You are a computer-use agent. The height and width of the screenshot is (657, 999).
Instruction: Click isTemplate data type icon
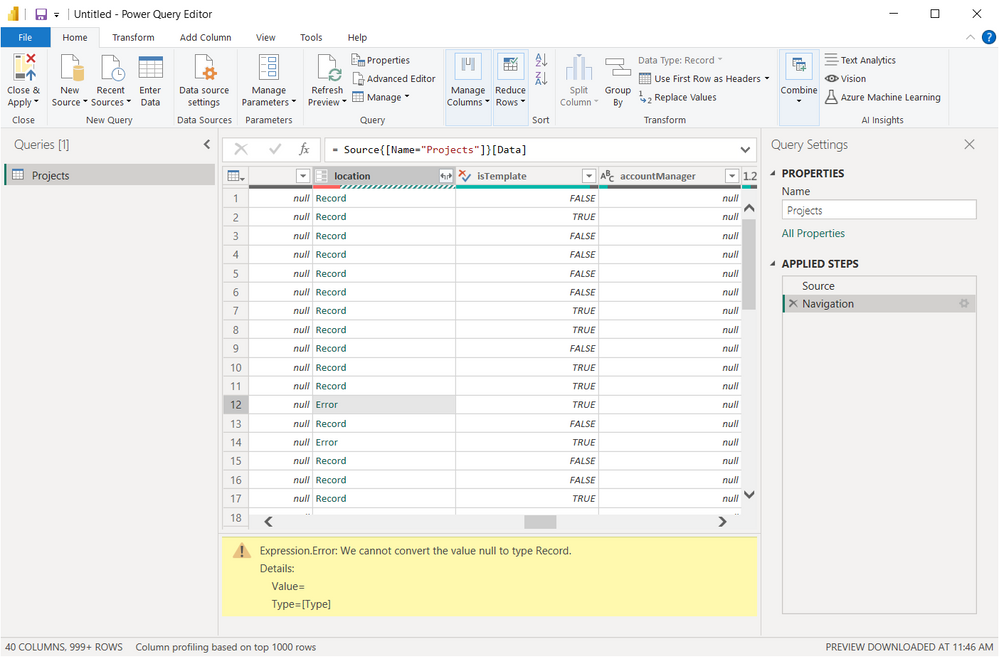pyautogui.click(x=465, y=176)
